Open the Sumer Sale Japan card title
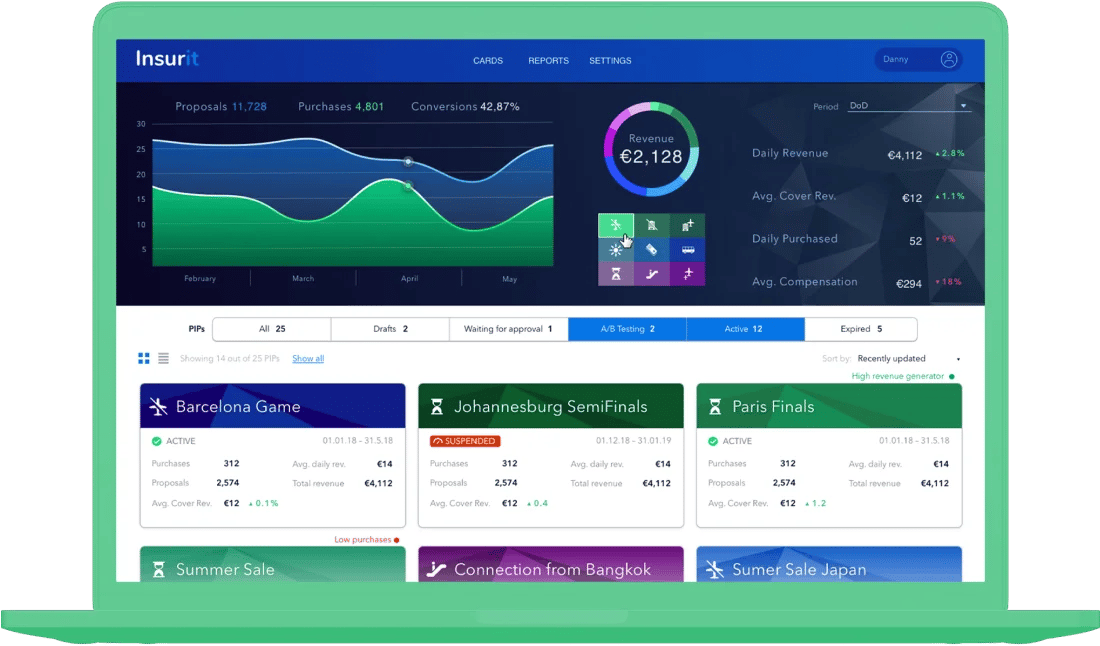The image size is (1100, 646). point(799,570)
